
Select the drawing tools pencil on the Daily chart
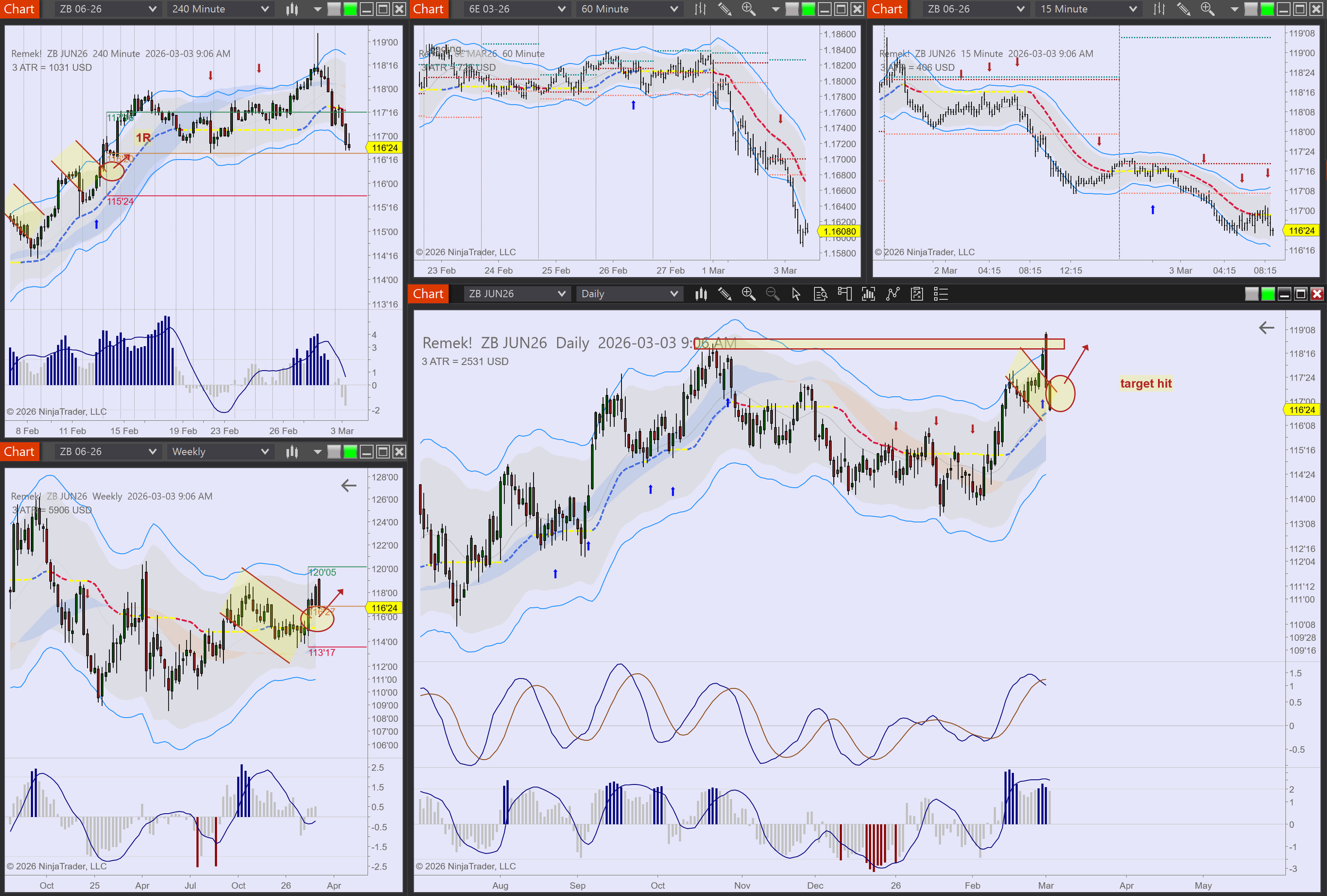click(x=726, y=294)
